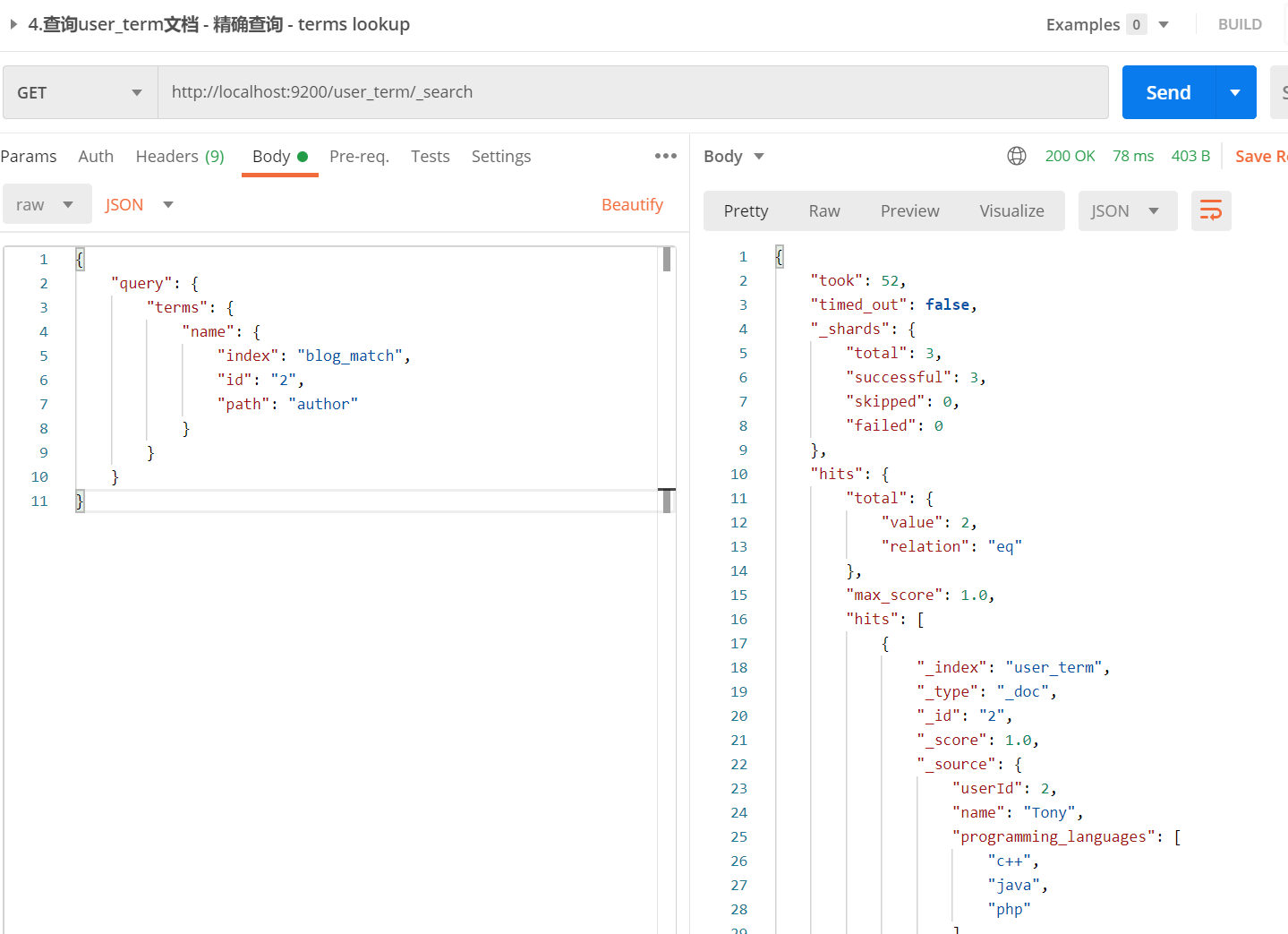Click the BUILD mode button

[1239, 24]
